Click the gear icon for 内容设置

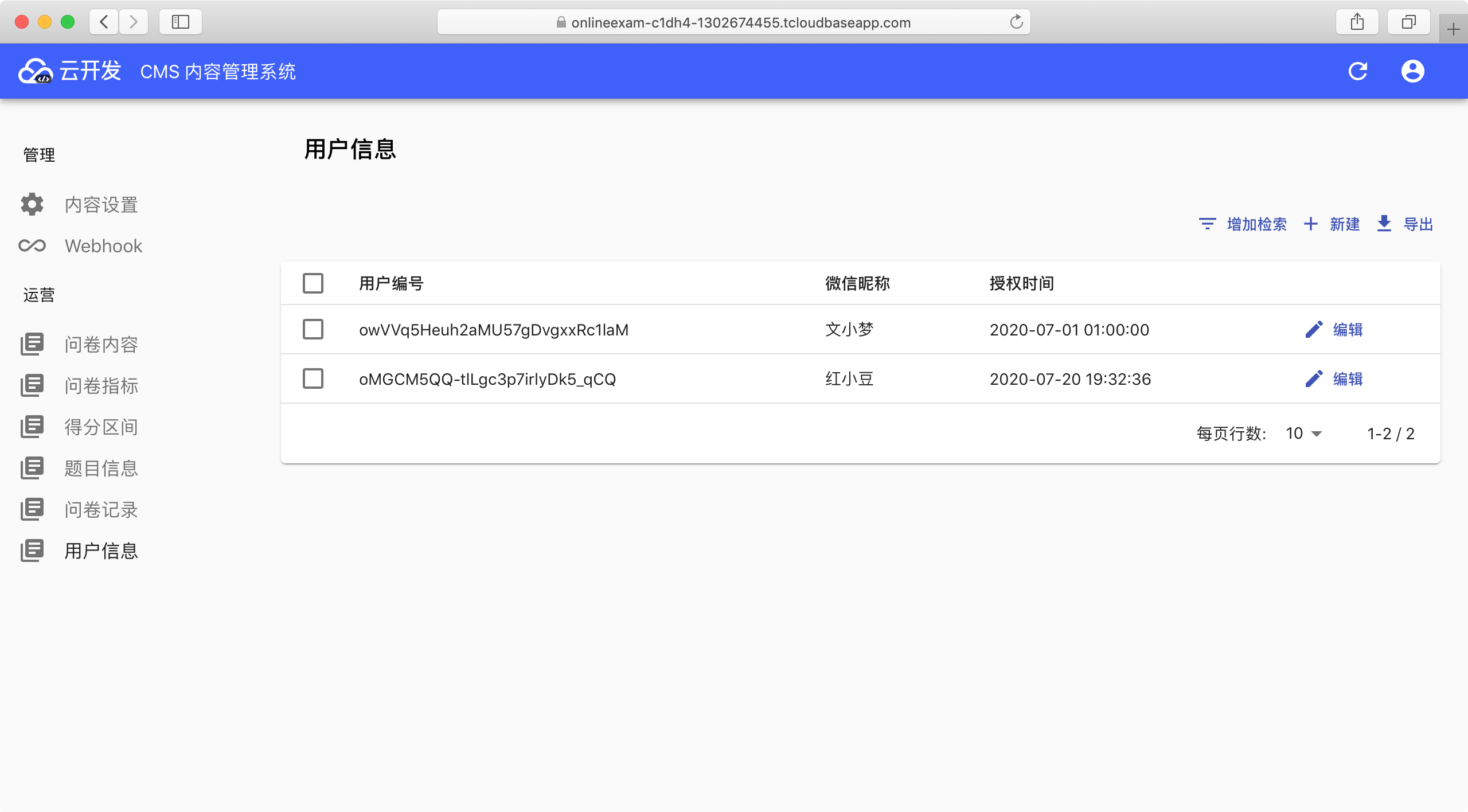(x=32, y=205)
